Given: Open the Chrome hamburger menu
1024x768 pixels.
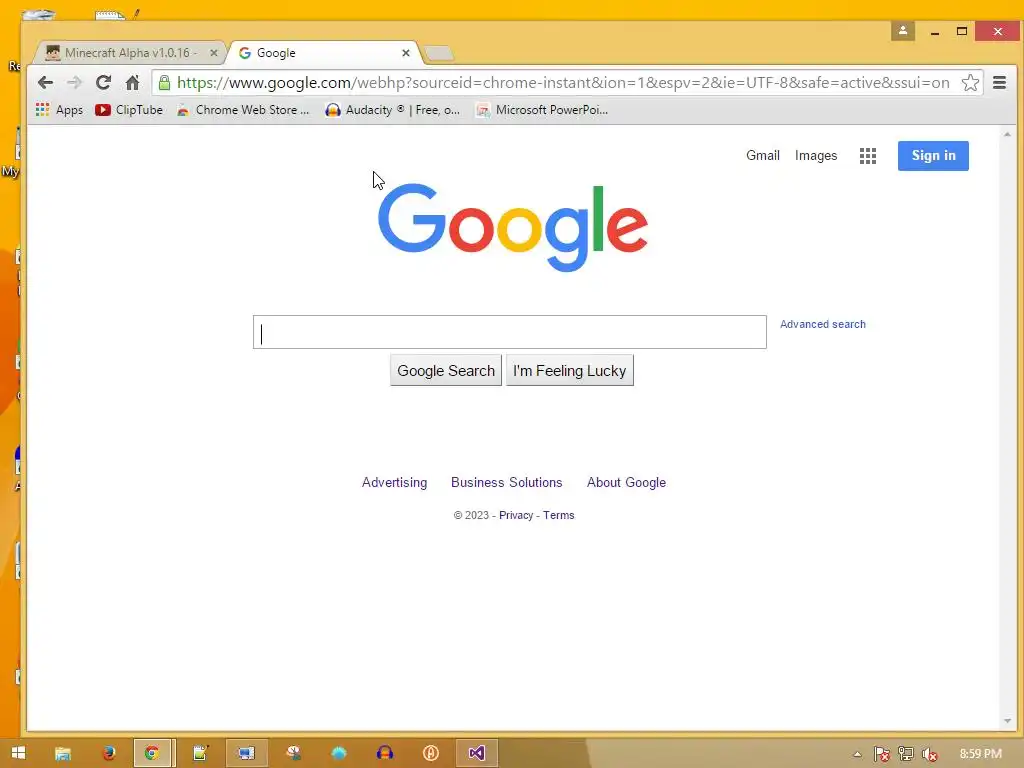Looking at the screenshot, I should tap(999, 83).
